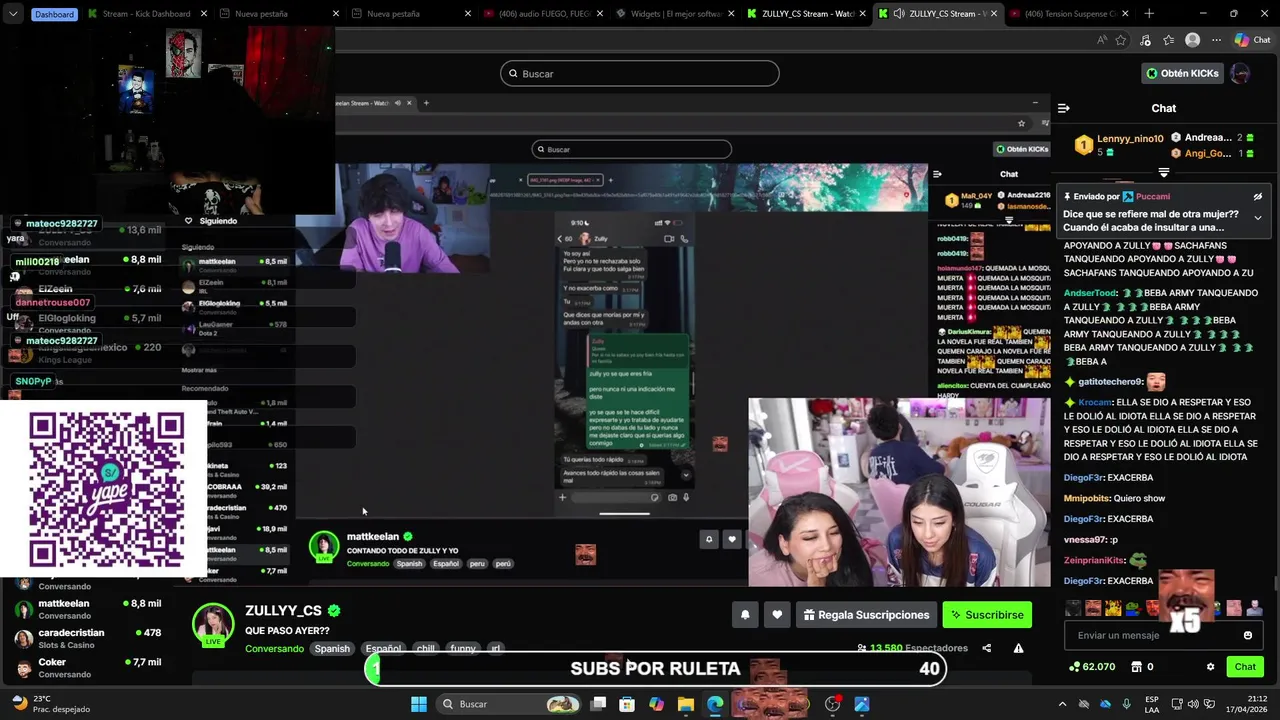Open ZULLYY_CS channel avatar with LIVE badge
Image resolution: width=1280 pixels, height=720 pixels.
(212, 624)
